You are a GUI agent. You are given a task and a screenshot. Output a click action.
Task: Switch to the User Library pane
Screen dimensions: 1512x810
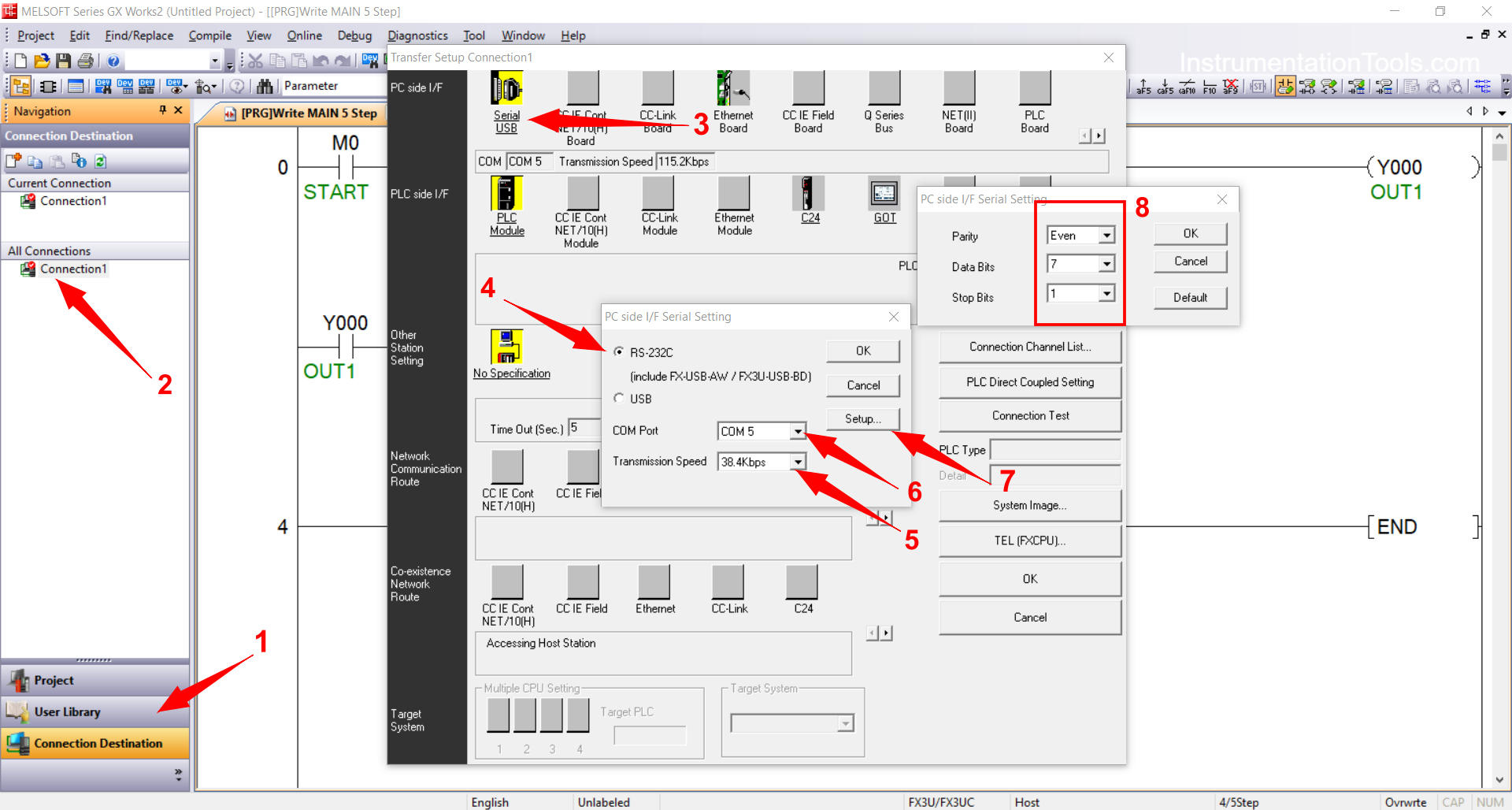pyautogui.click(x=94, y=712)
